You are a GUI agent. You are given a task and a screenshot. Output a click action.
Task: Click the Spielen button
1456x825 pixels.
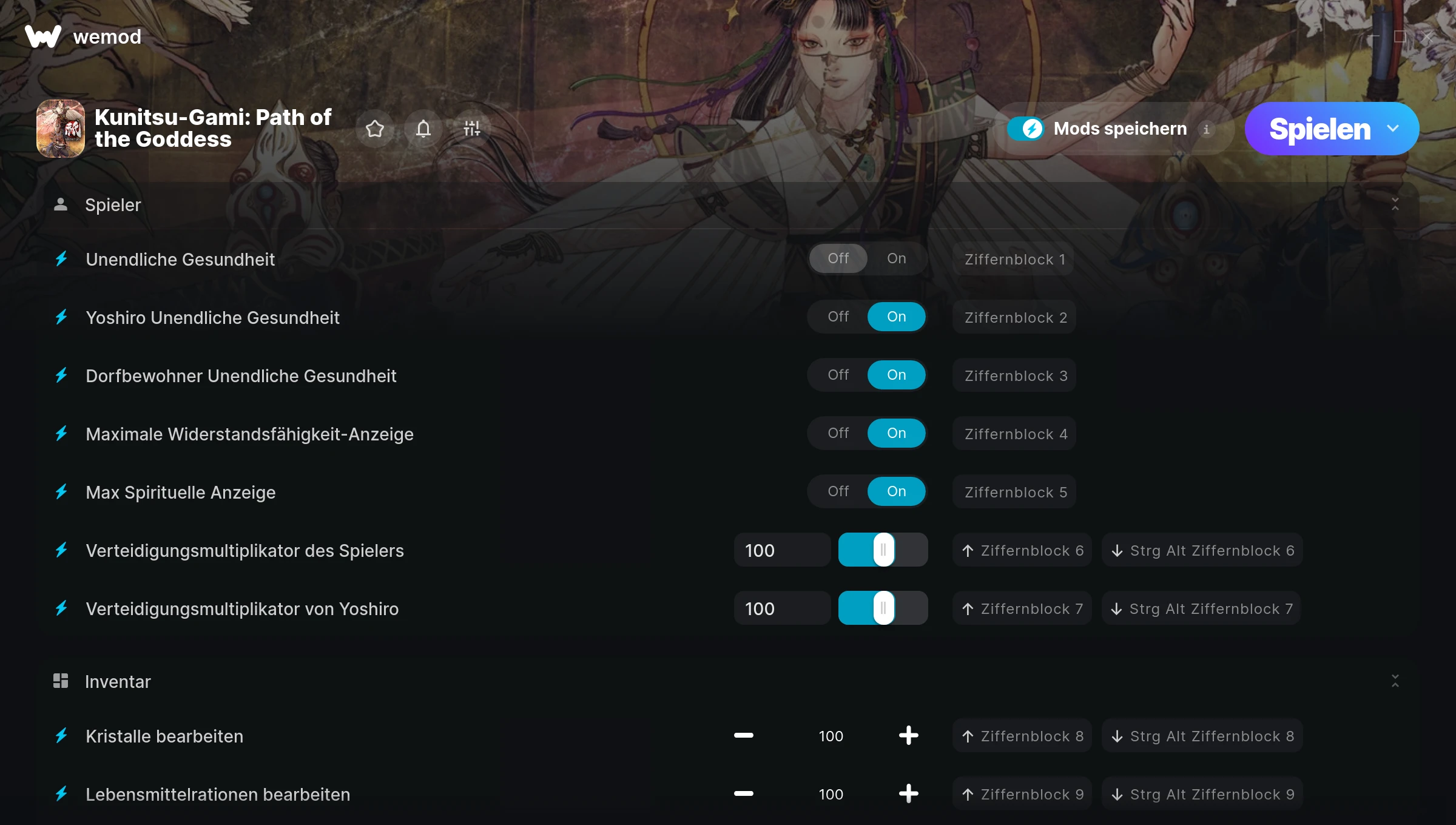point(1319,129)
